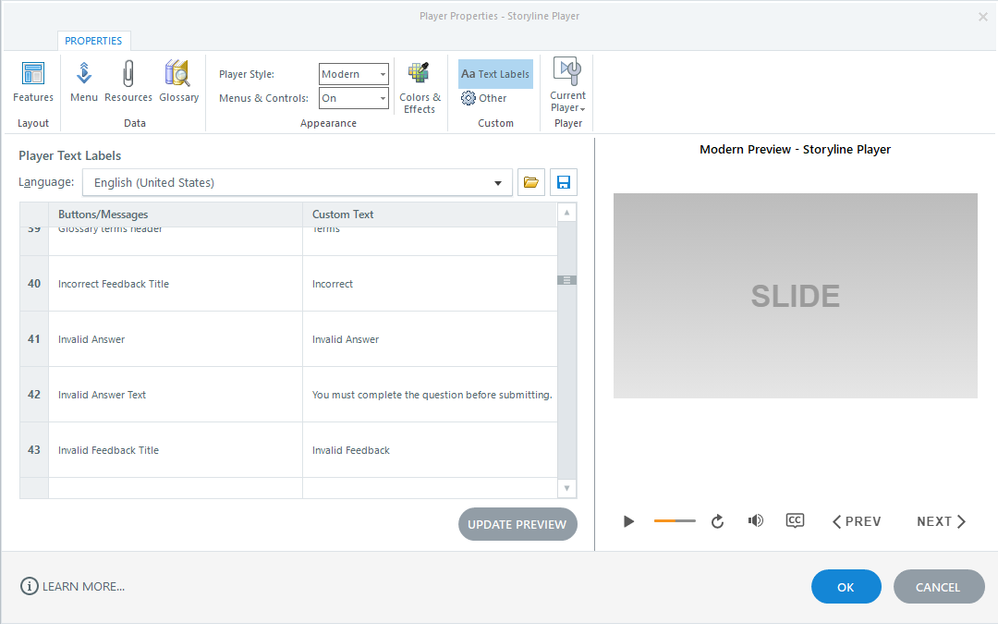Open the LEARN MORE link

(x=73, y=586)
